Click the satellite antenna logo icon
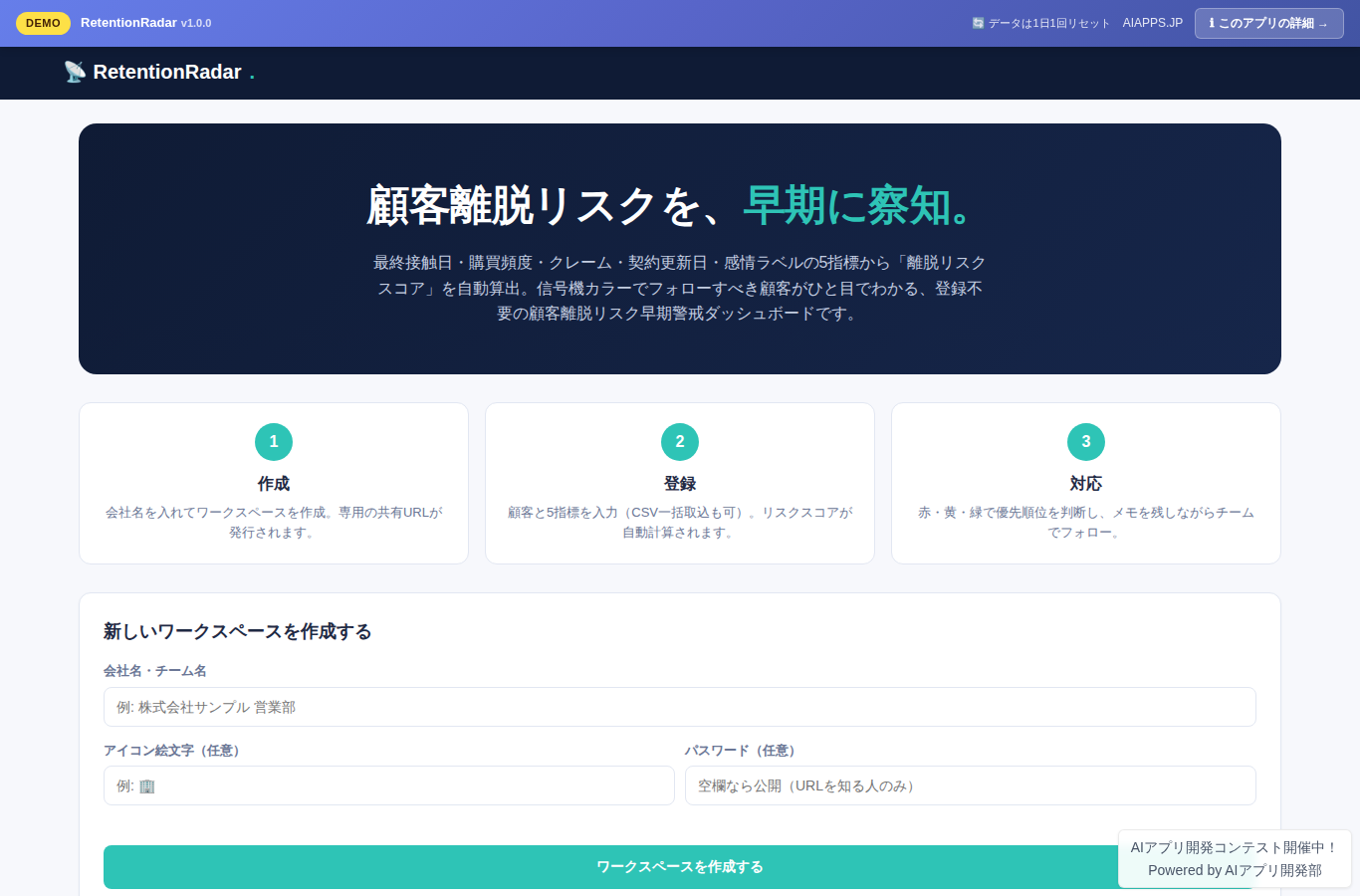 tap(75, 72)
